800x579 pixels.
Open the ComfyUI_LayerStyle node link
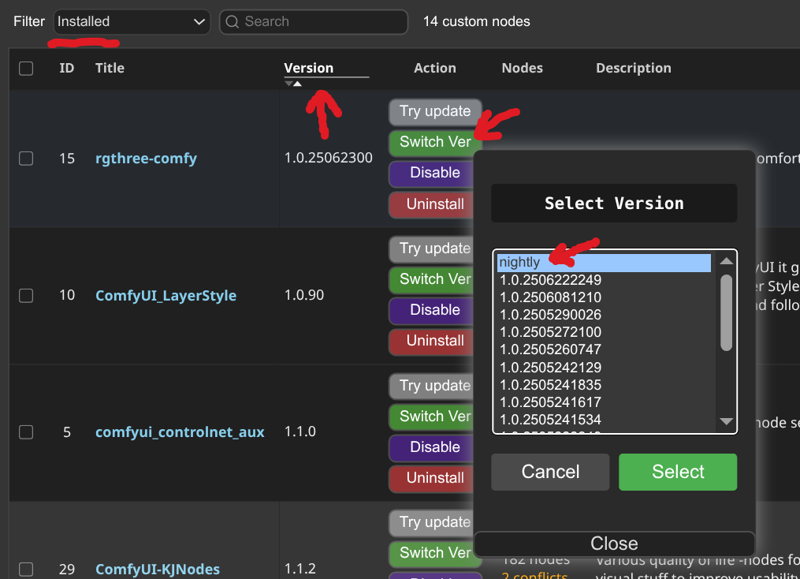(166, 296)
